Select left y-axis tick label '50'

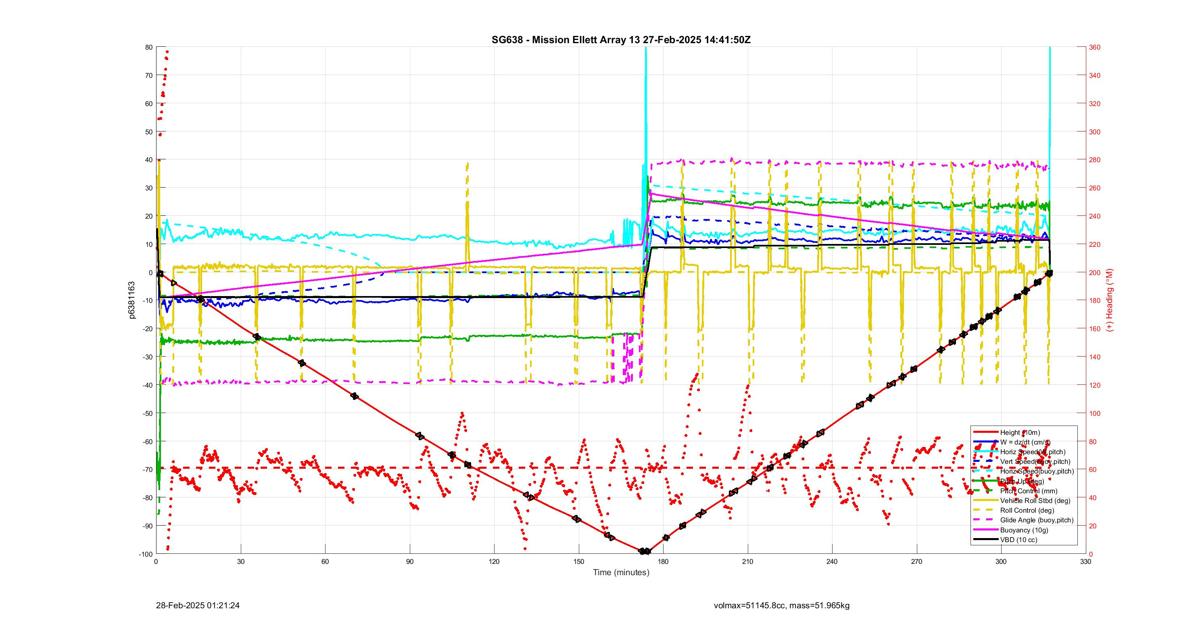tap(148, 132)
